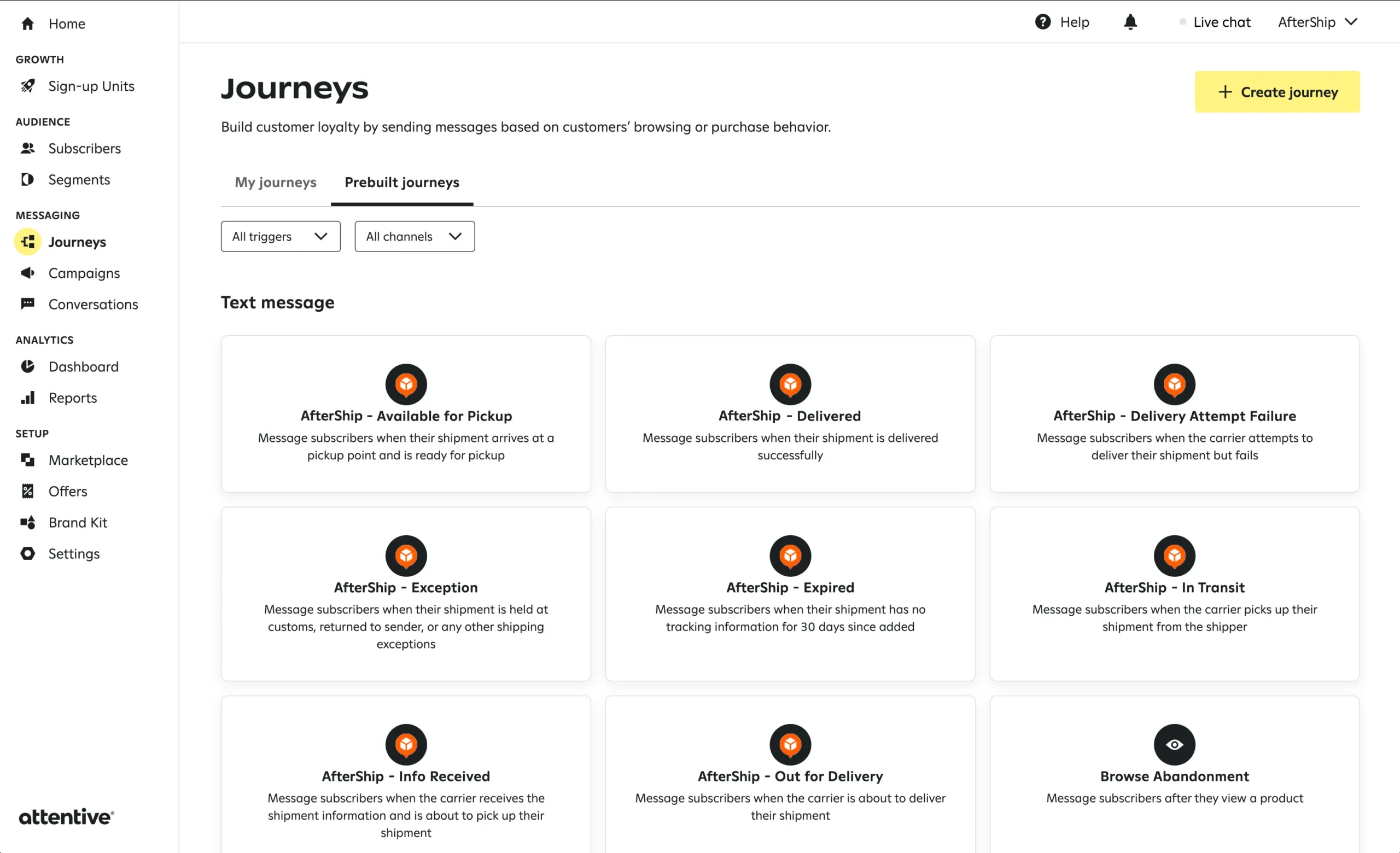This screenshot has height=853, width=1400.
Task: Click the Reports bar chart icon
Action: click(x=27, y=398)
